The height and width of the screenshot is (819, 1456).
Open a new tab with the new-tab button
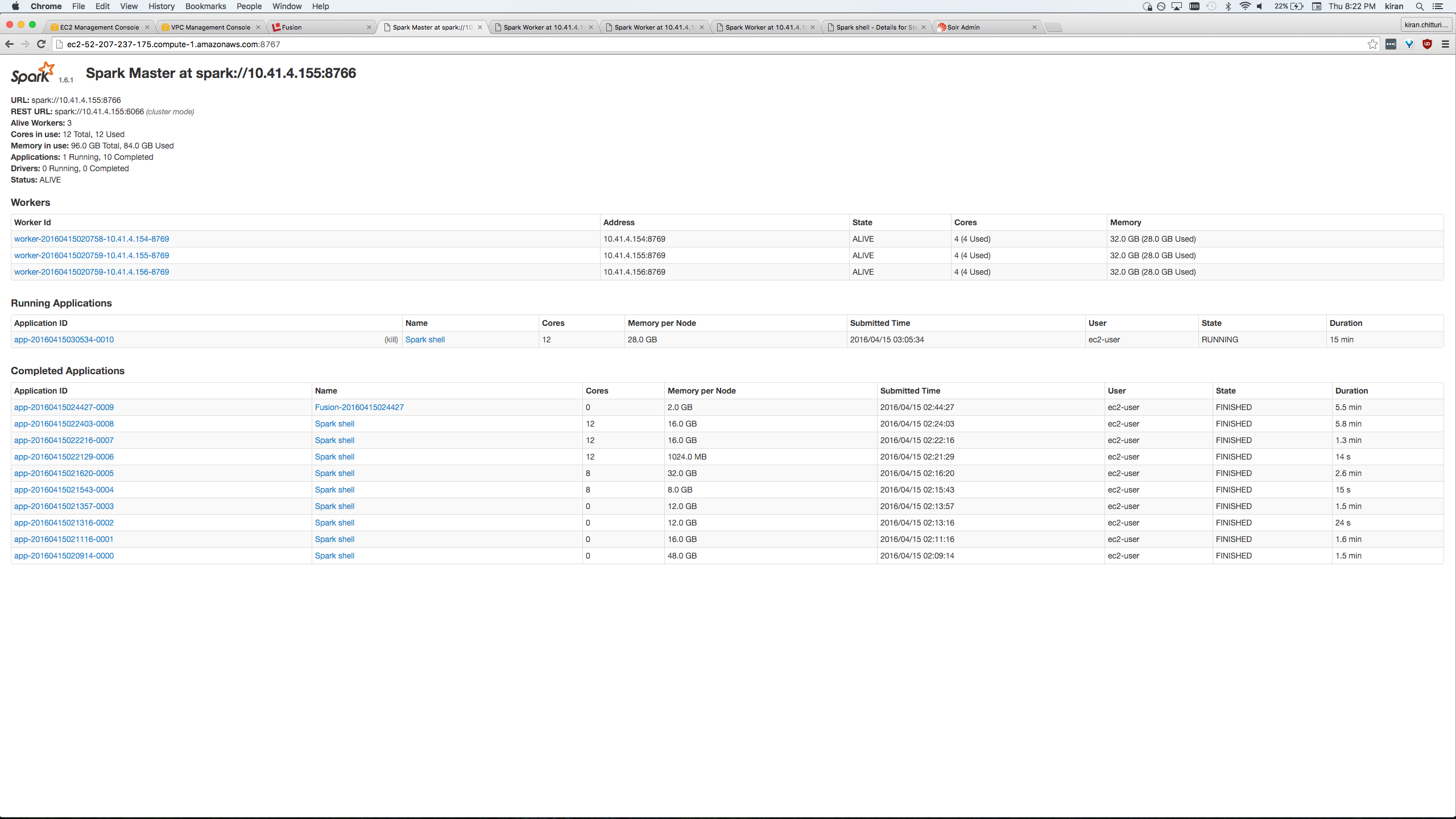[1053, 27]
